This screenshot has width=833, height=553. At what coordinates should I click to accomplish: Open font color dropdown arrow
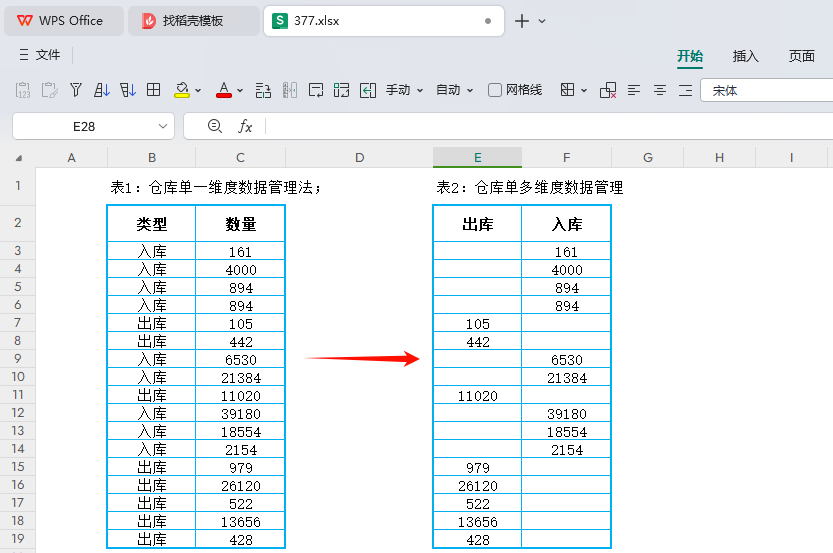240,91
